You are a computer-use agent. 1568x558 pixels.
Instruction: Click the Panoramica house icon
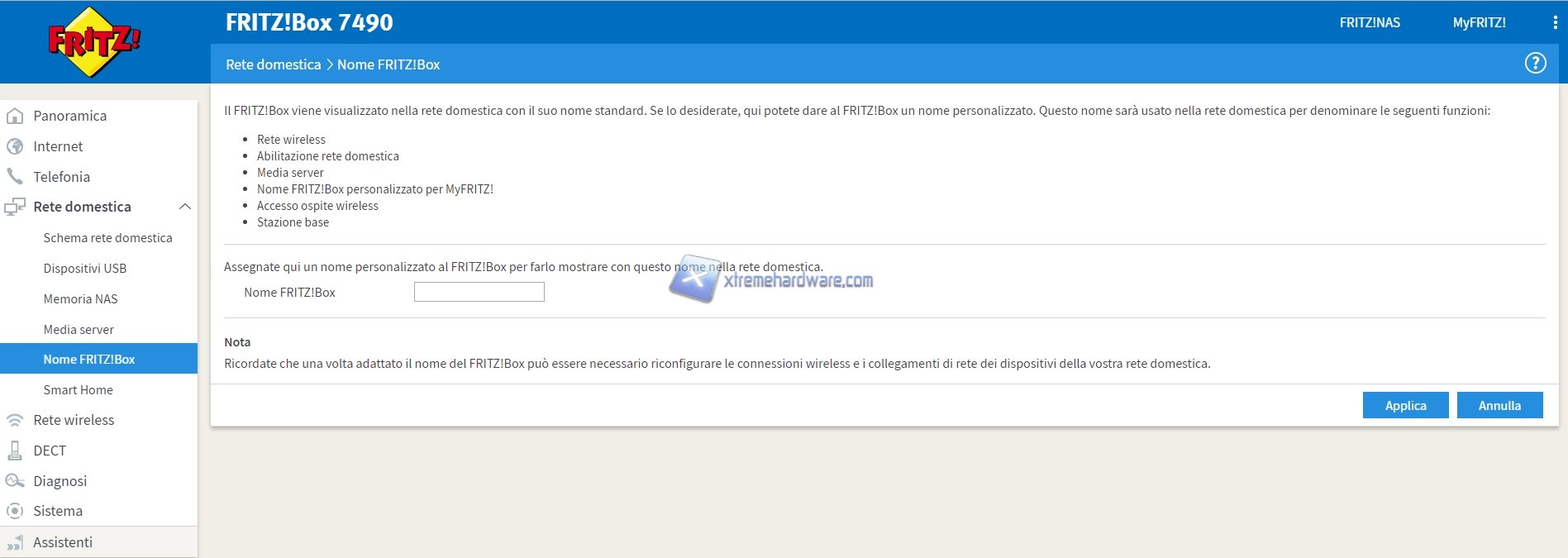(15, 116)
